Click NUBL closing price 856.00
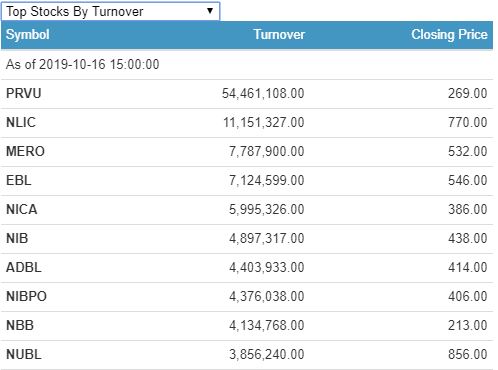 coord(468,354)
